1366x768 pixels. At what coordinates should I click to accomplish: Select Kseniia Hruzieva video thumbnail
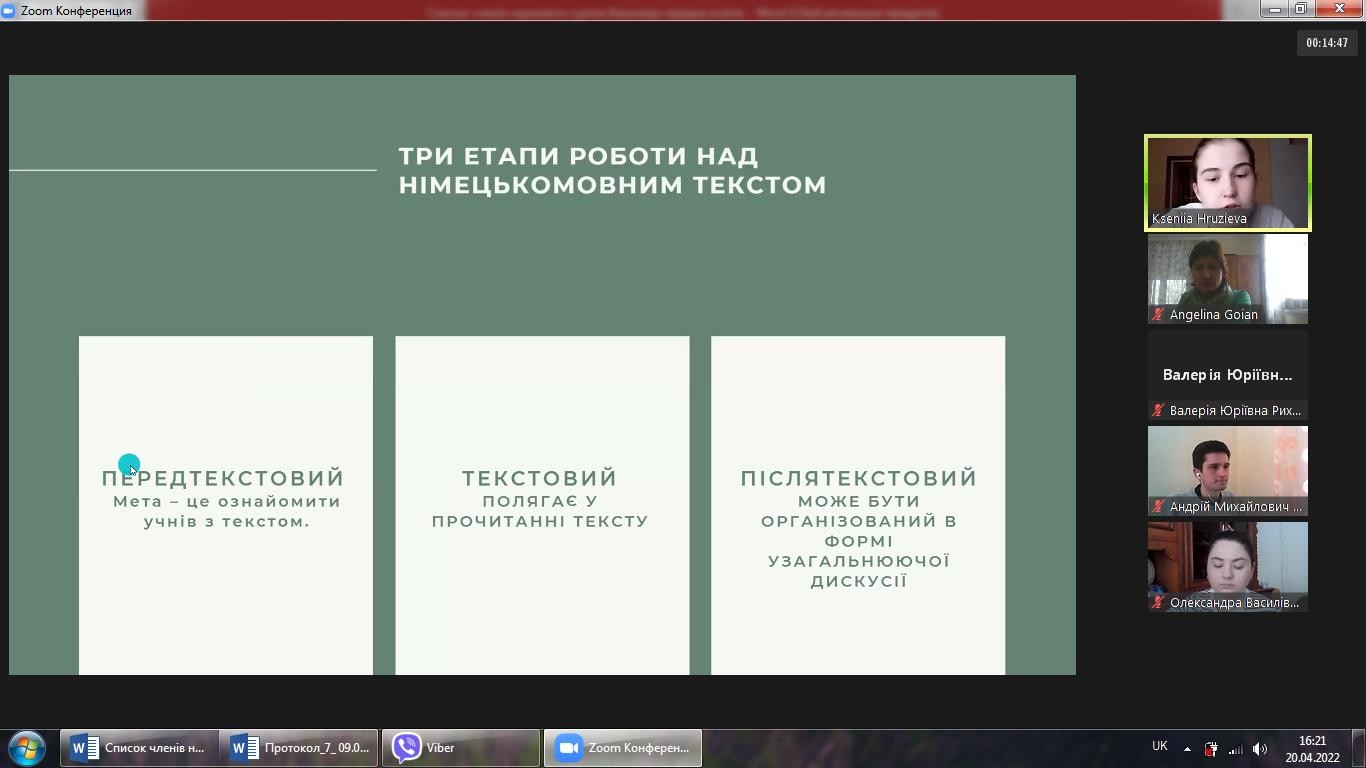(1228, 183)
